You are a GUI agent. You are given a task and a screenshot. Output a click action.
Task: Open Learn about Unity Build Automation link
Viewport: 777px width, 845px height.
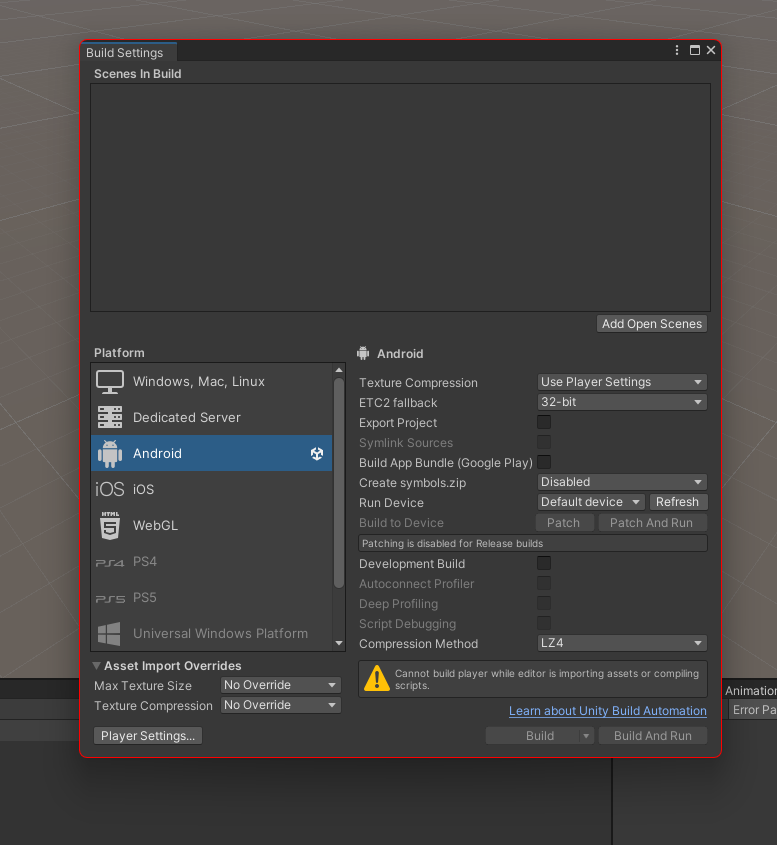608,711
